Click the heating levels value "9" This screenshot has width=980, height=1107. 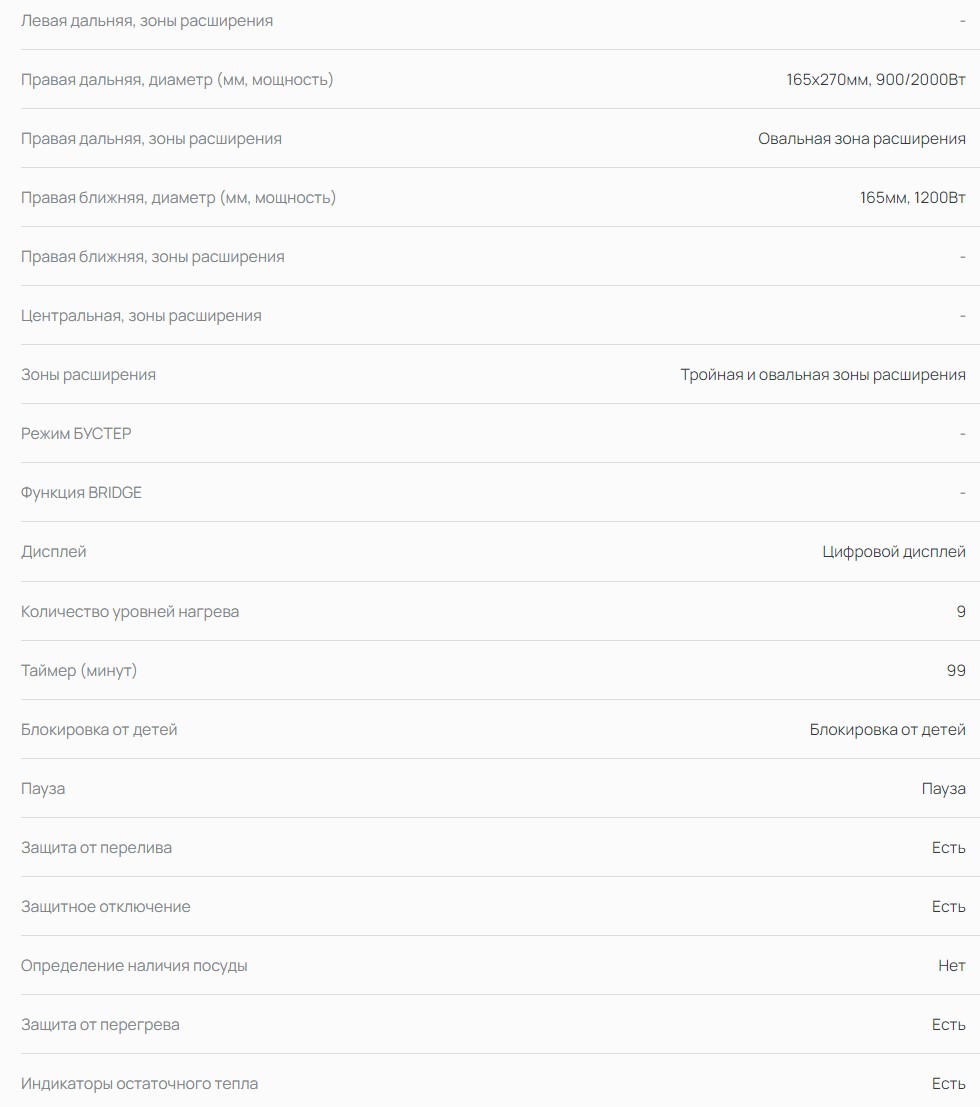click(x=961, y=611)
